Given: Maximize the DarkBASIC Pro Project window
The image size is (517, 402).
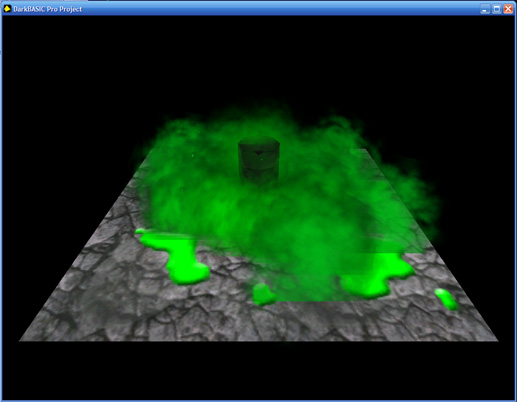Looking at the screenshot, I should pyautogui.click(x=497, y=9).
